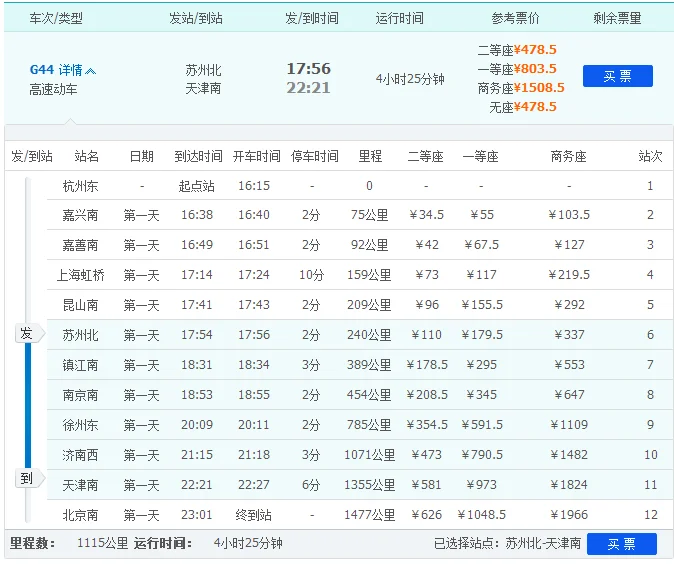The width and height of the screenshot is (674, 564).
Task: Select the 参考票价 column header
Action: pos(516,18)
